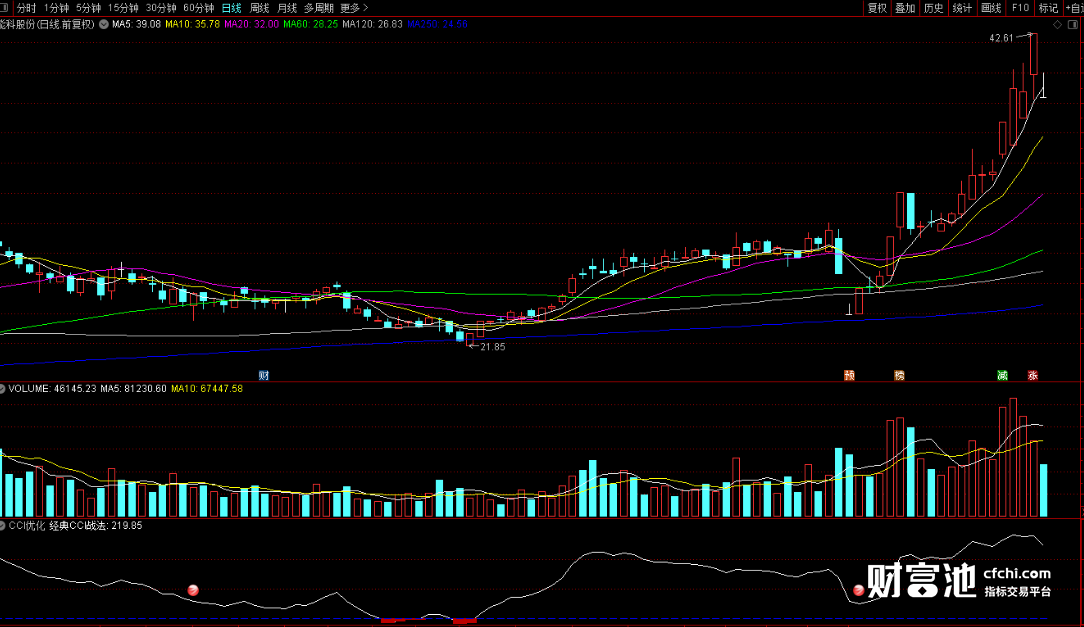Click the orange 榜 event marker
The width and height of the screenshot is (1084, 627).
tap(899, 375)
